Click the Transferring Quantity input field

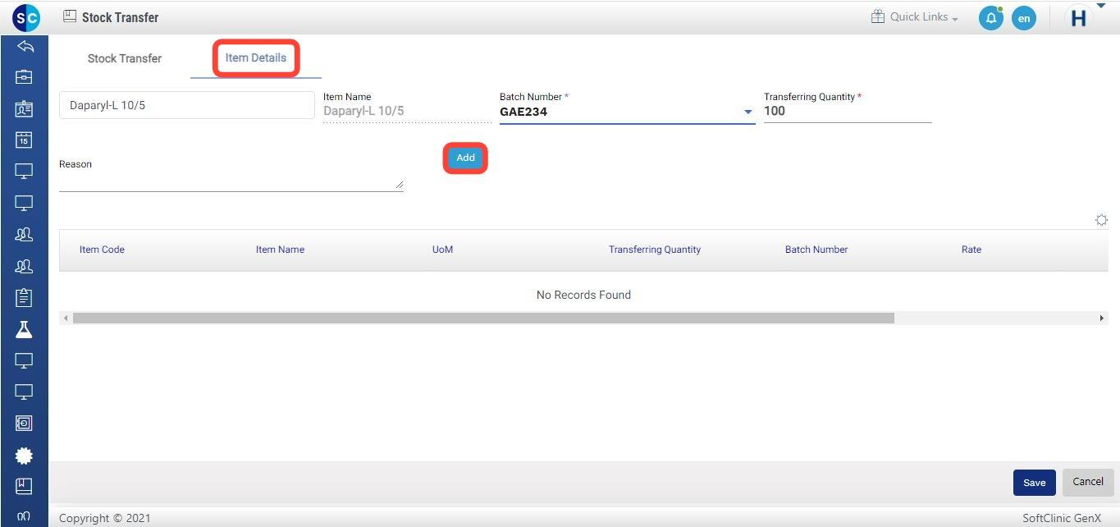pyautogui.click(x=846, y=111)
